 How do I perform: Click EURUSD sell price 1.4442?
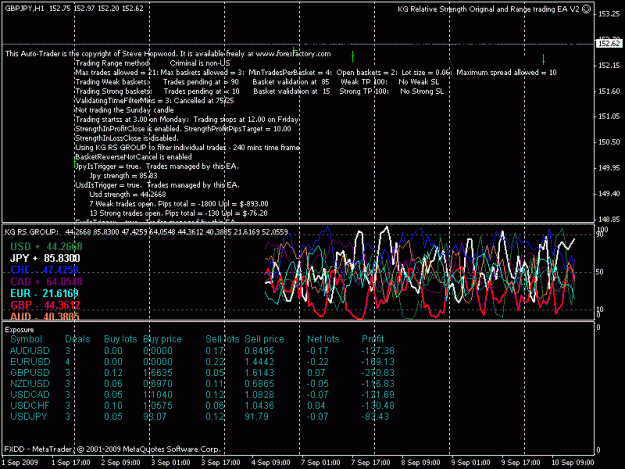[259, 362]
